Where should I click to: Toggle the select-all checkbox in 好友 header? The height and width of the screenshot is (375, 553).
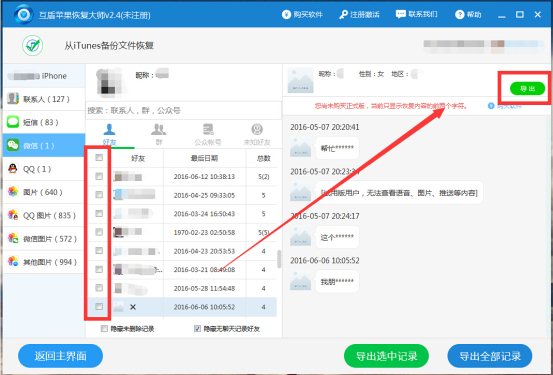99,157
